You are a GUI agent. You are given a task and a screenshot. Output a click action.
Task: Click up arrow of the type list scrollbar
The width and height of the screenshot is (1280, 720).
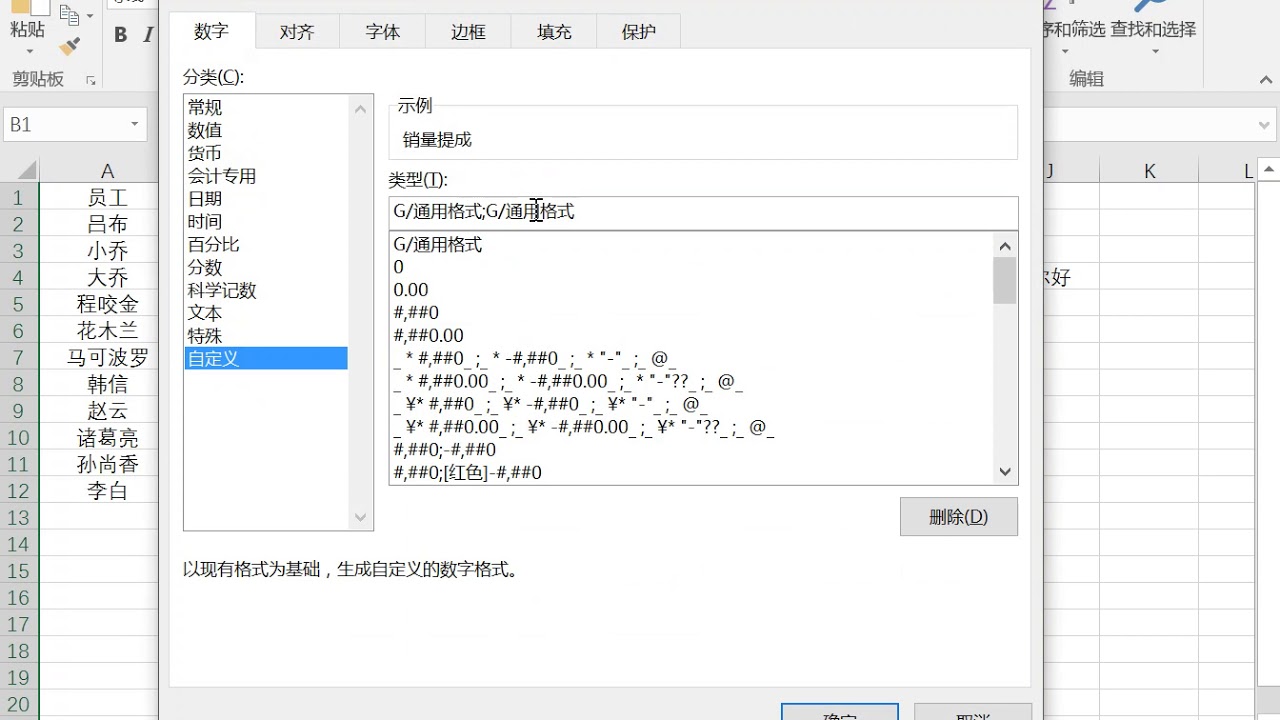point(1005,245)
